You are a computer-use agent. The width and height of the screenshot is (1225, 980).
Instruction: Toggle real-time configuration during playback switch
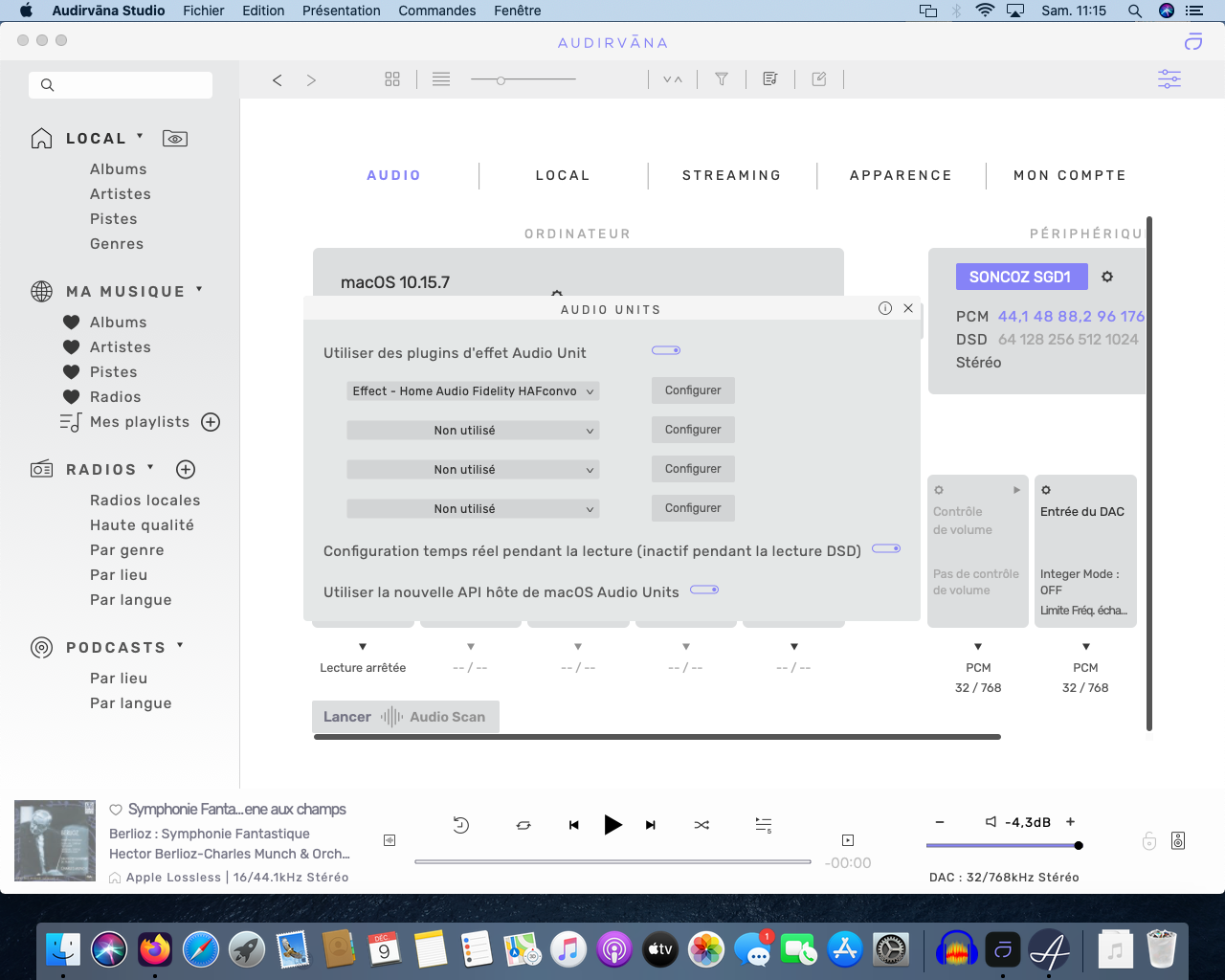[886, 548]
